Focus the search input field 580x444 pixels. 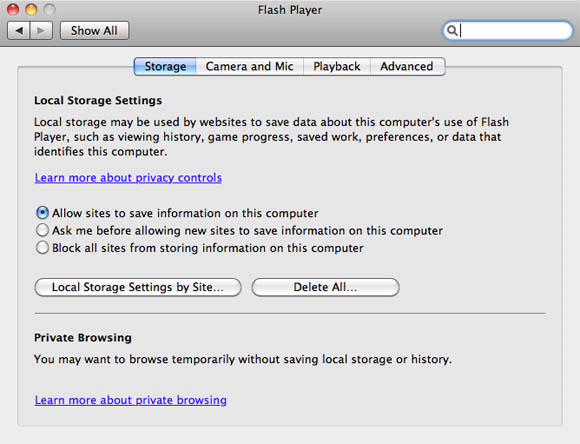pyautogui.click(x=508, y=30)
